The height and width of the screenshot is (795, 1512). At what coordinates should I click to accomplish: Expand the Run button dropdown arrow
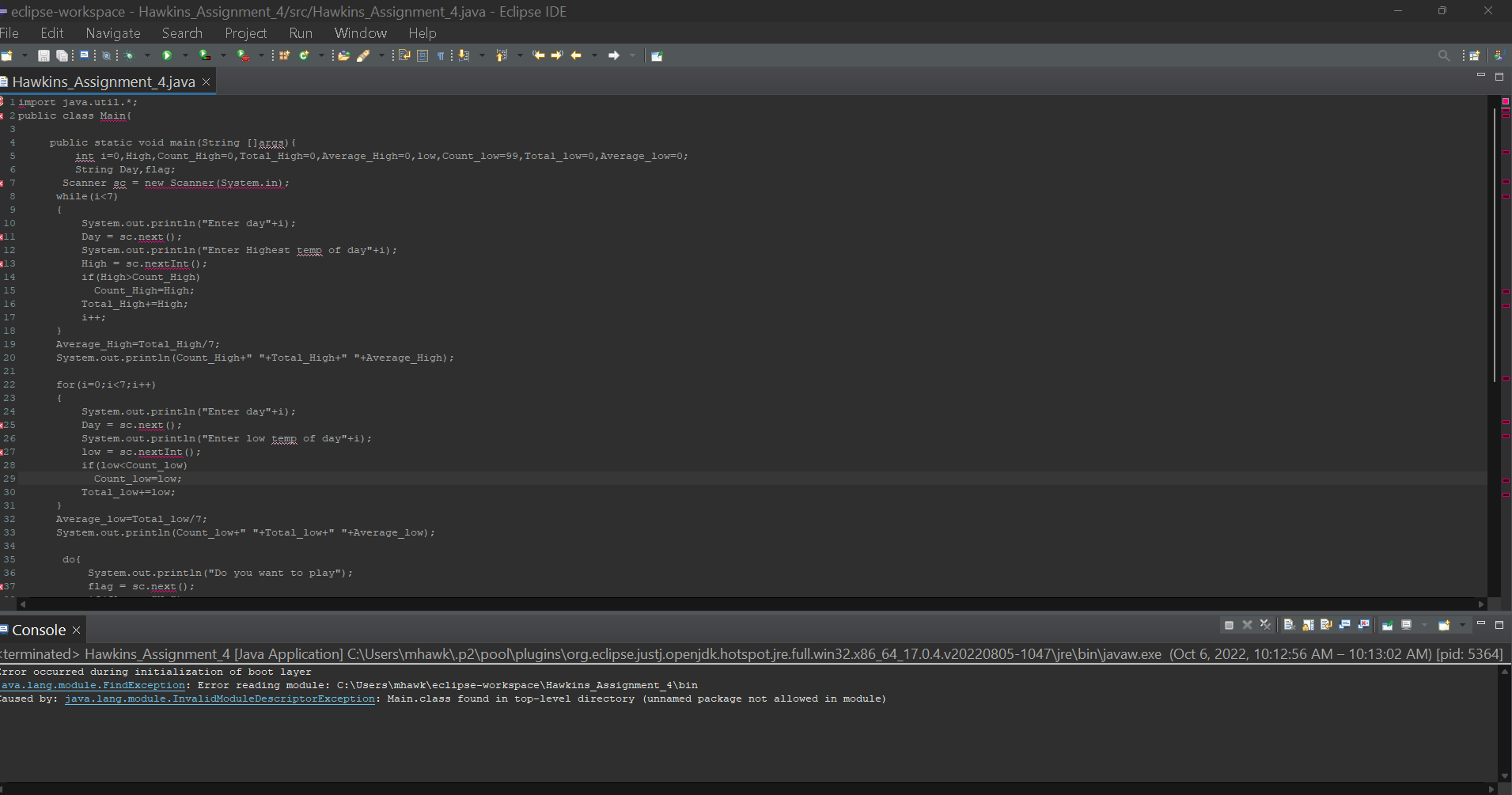pos(185,55)
